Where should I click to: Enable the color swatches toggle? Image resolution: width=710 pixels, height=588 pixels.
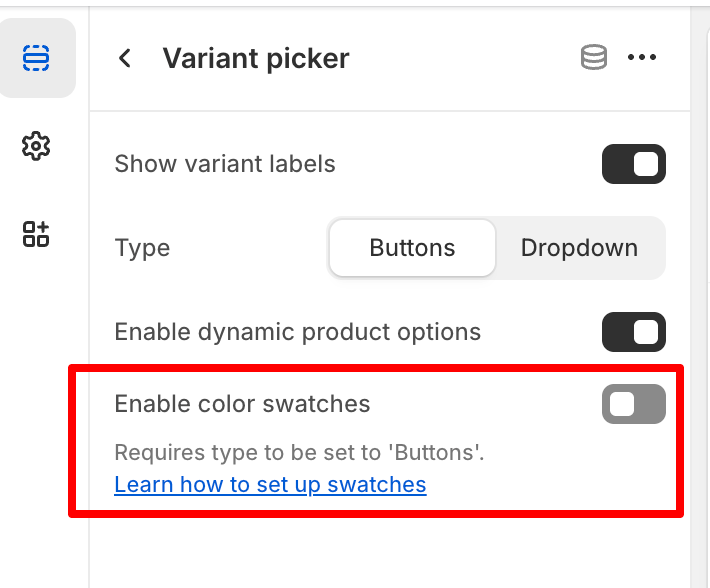(633, 404)
